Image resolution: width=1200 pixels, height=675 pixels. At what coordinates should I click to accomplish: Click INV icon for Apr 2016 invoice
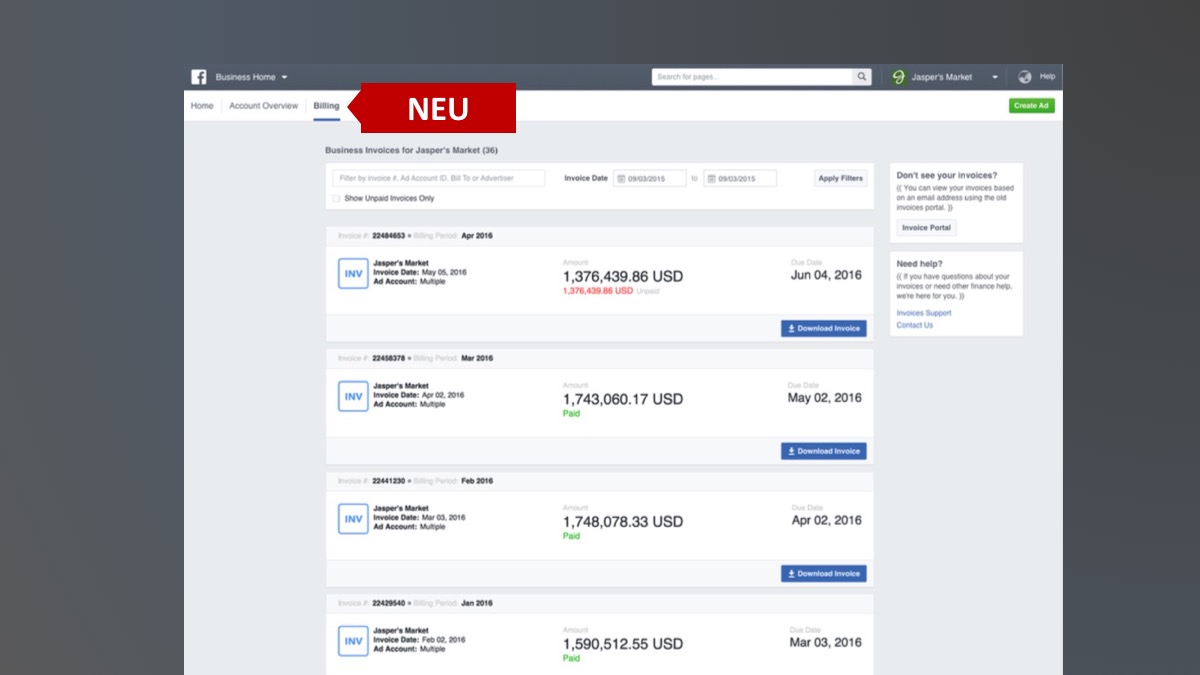point(353,274)
